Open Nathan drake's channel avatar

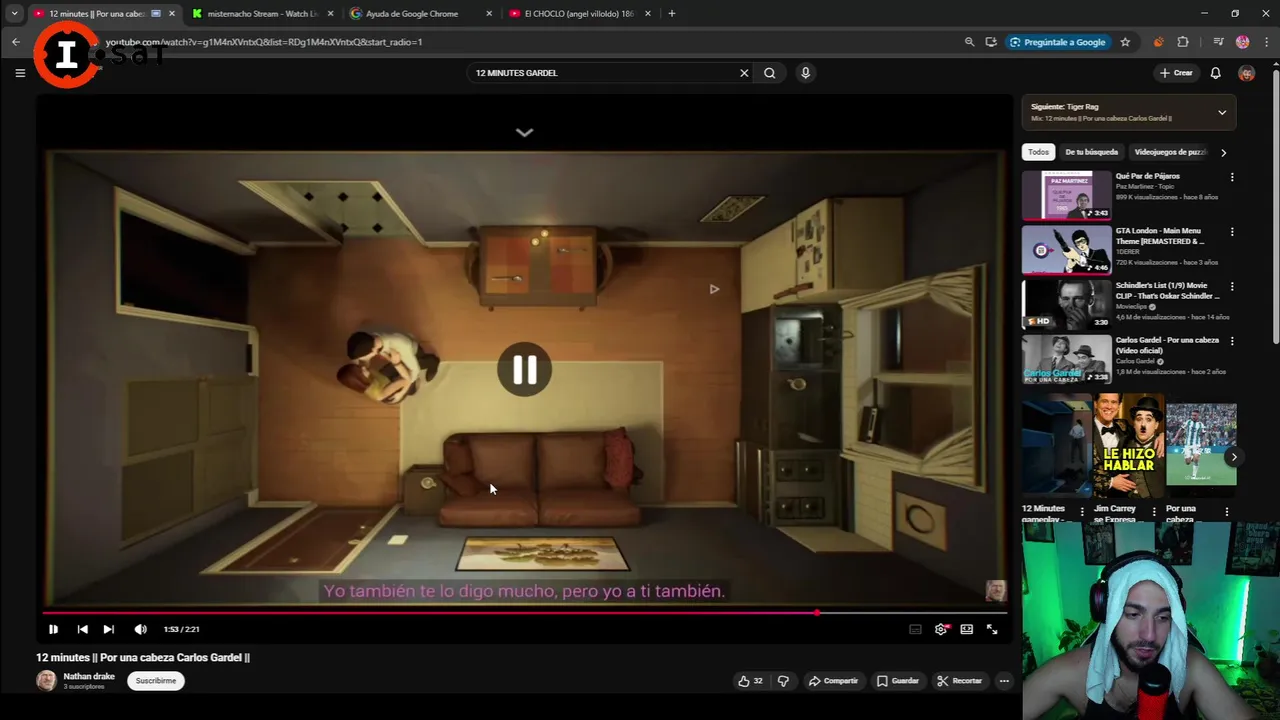point(46,681)
